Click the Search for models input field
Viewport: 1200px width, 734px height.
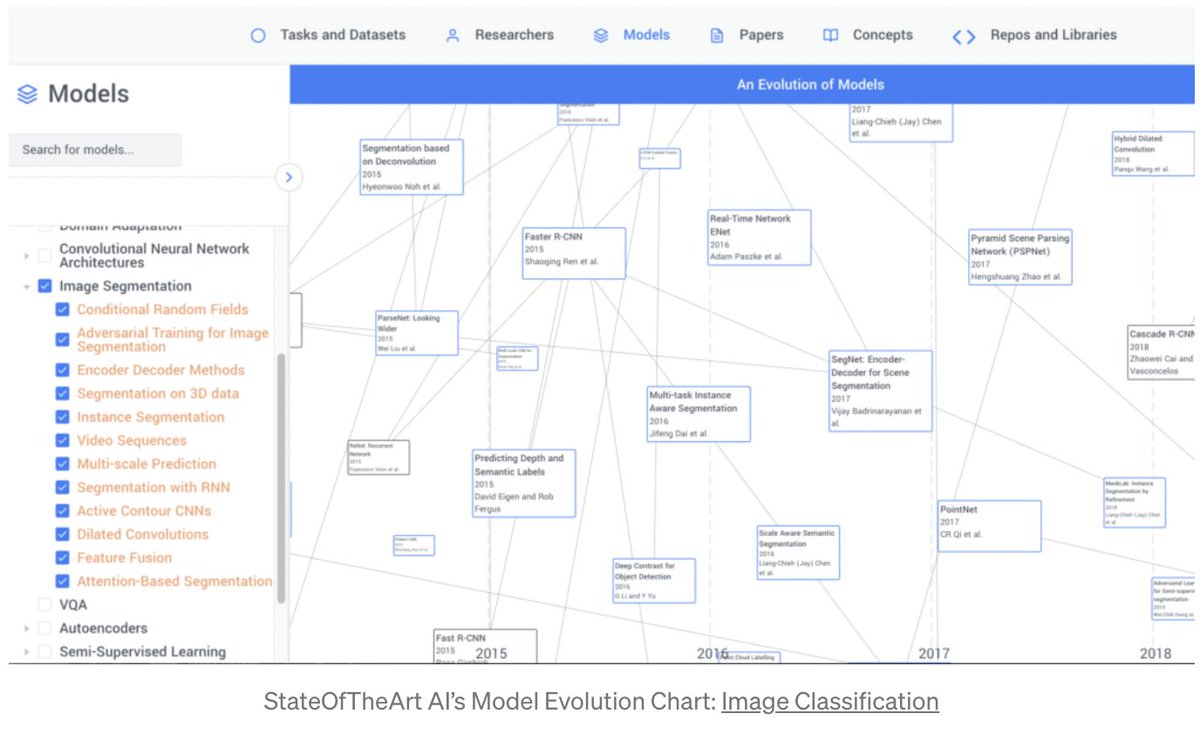(x=95, y=148)
